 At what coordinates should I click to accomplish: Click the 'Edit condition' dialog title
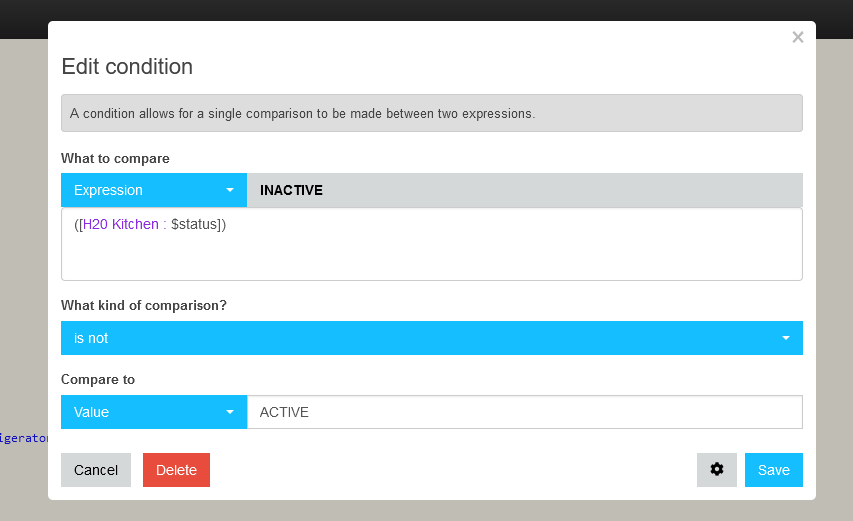coord(127,67)
